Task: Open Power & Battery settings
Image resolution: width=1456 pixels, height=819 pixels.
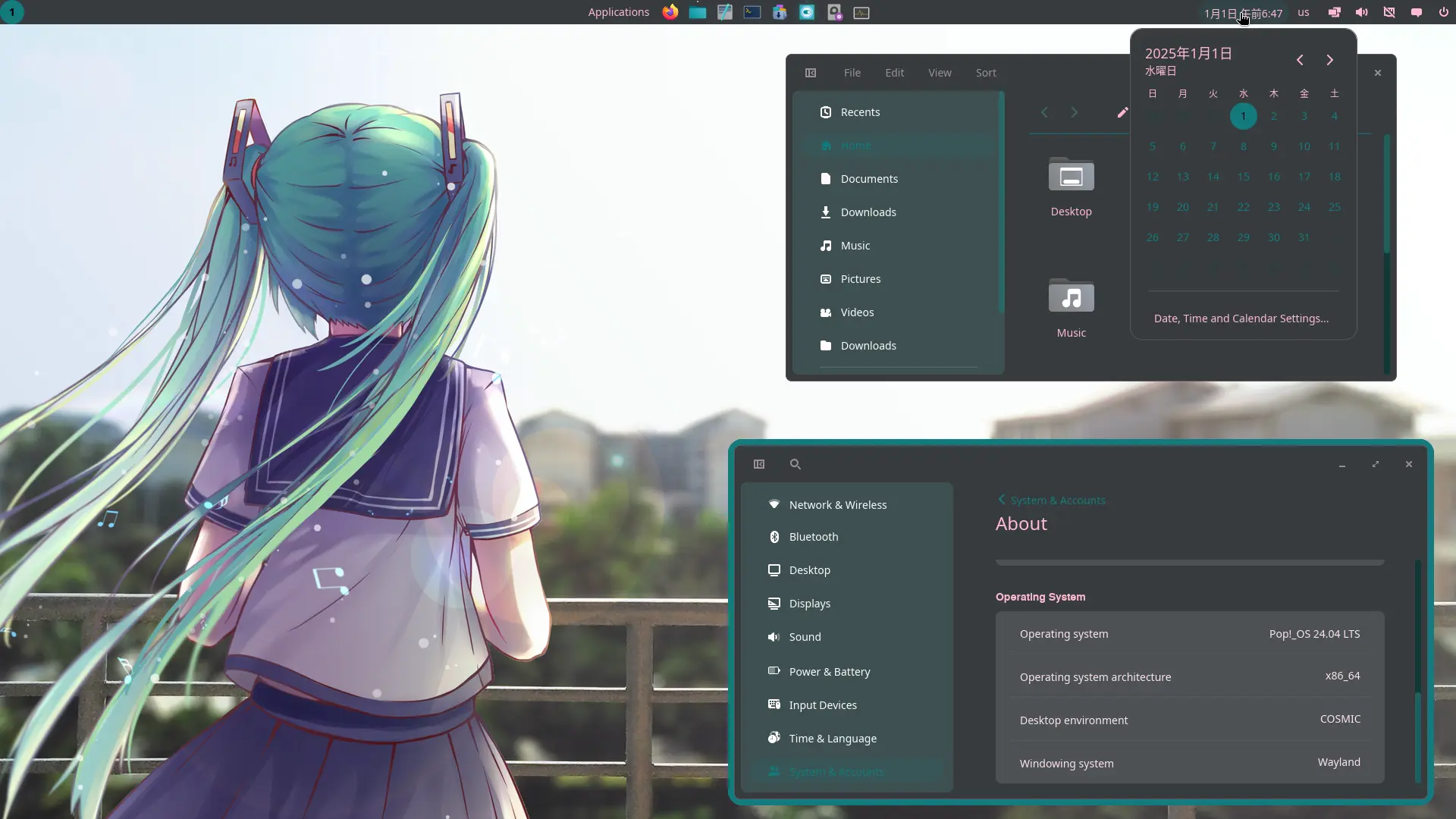Action: pos(846,672)
